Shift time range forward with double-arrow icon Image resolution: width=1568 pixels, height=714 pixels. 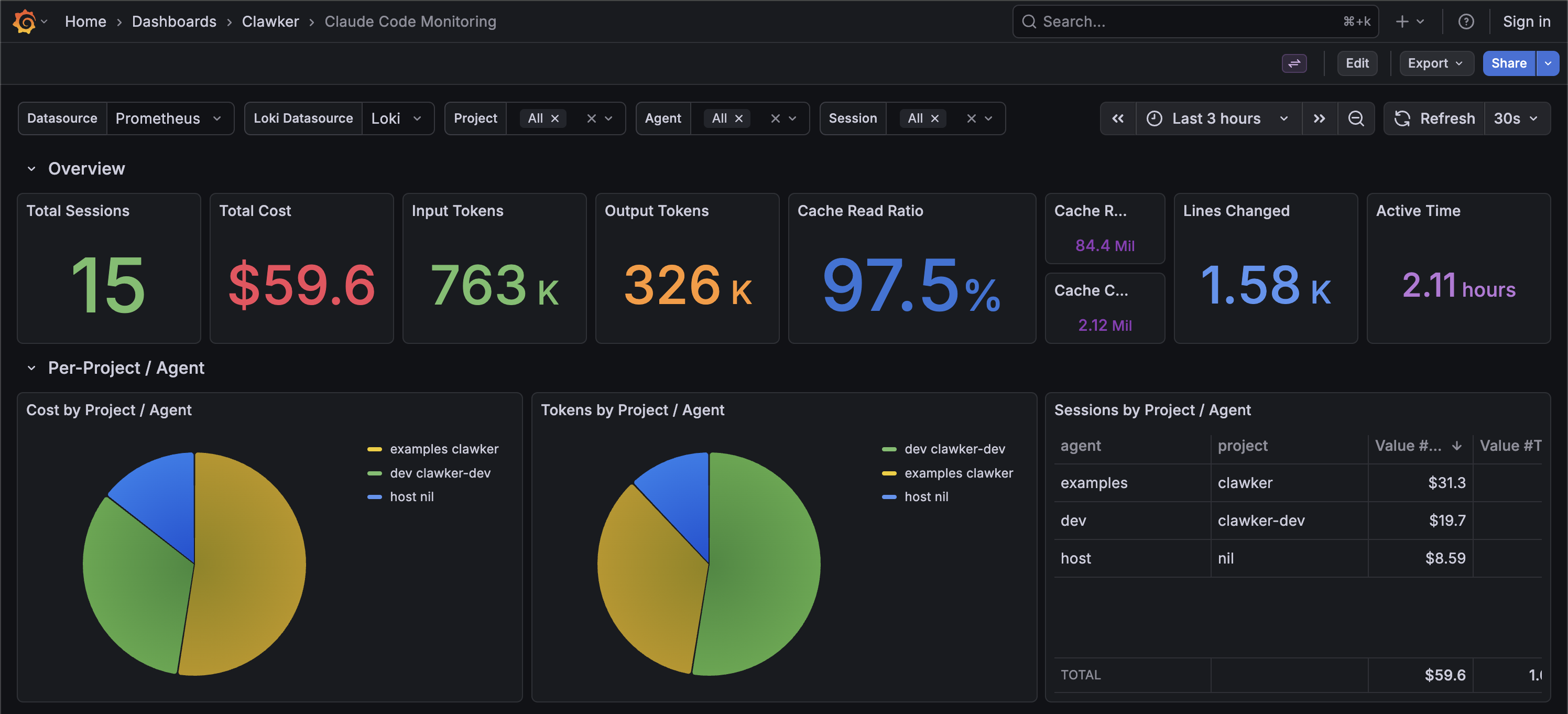point(1319,118)
